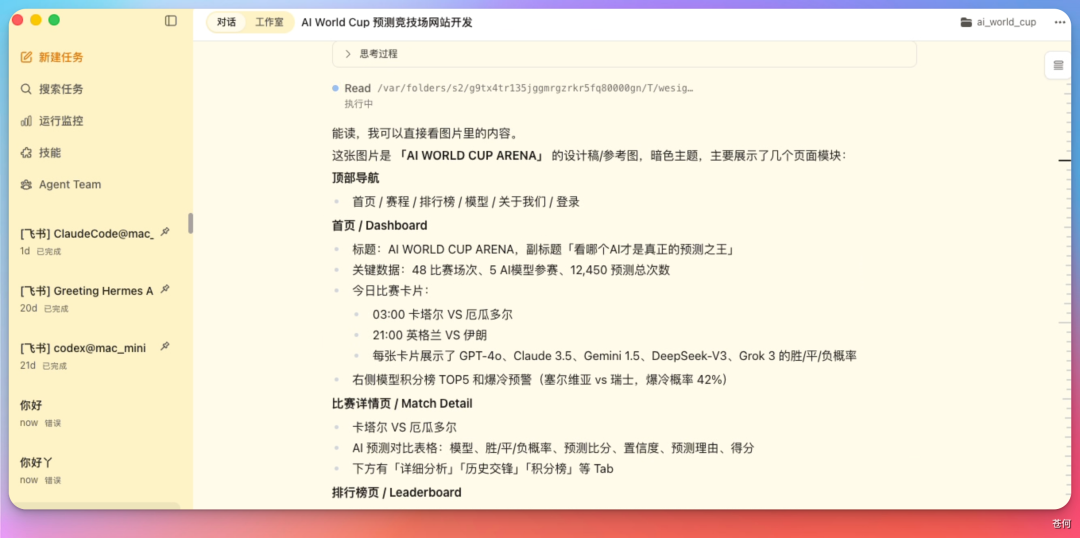Open 搜索任务 in sidebar
This screenshot has width=1080, height=538.
pos(61,89)
